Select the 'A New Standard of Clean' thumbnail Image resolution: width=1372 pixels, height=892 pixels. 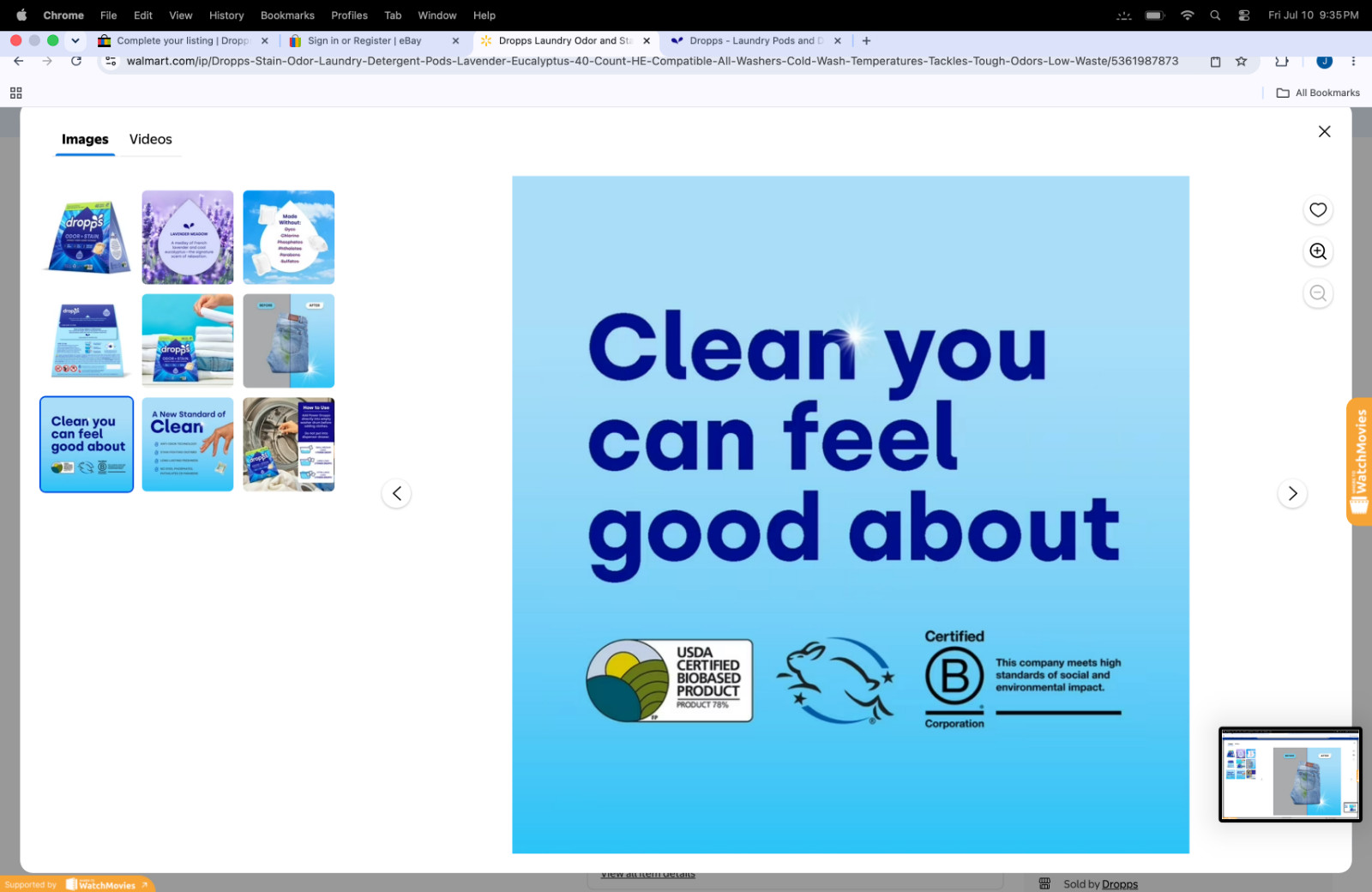pos(188,444)
